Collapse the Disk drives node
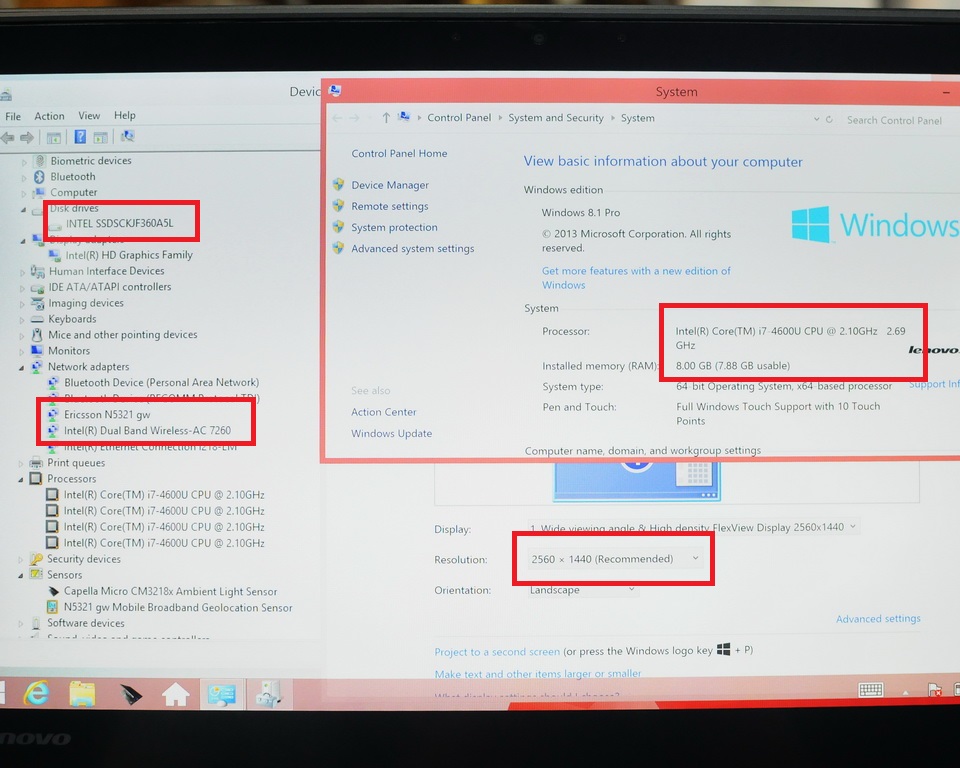960x768 pixels. [x=23, y=209]
